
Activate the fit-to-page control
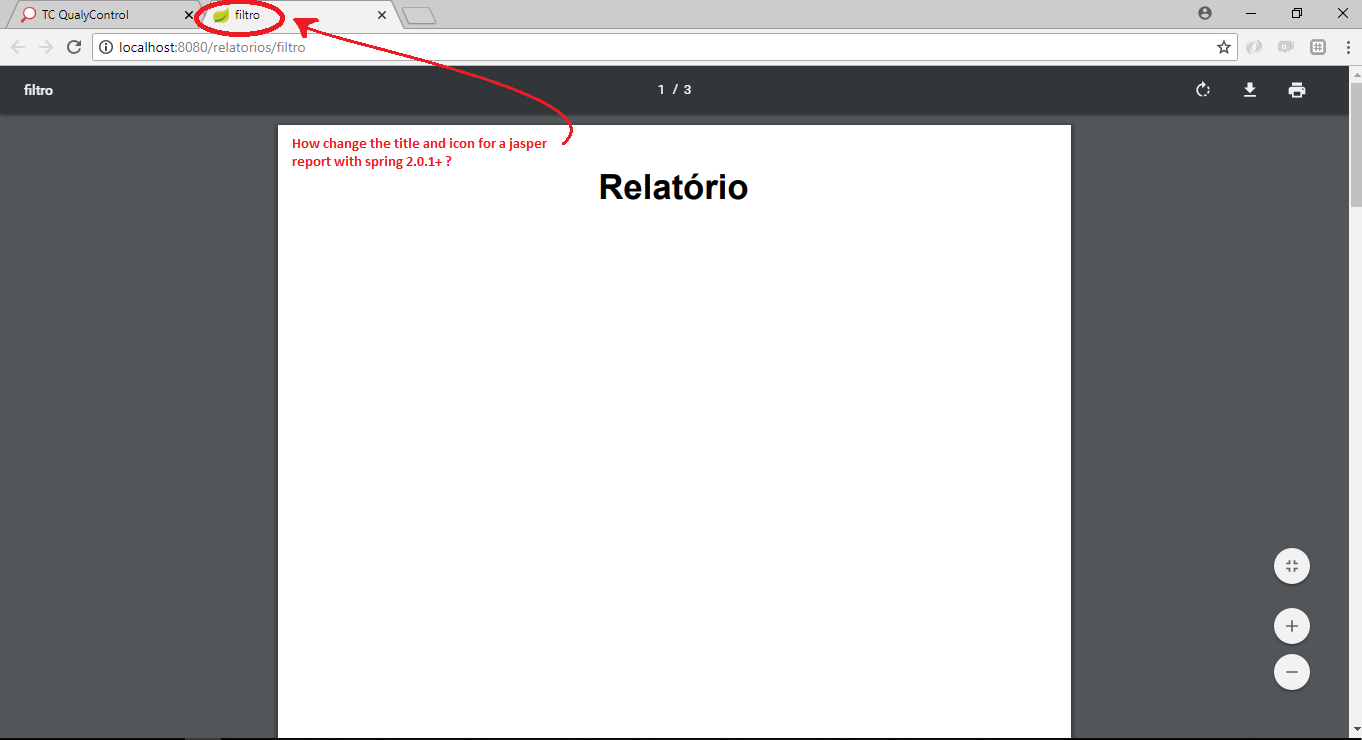click(x=1291, y=565)
